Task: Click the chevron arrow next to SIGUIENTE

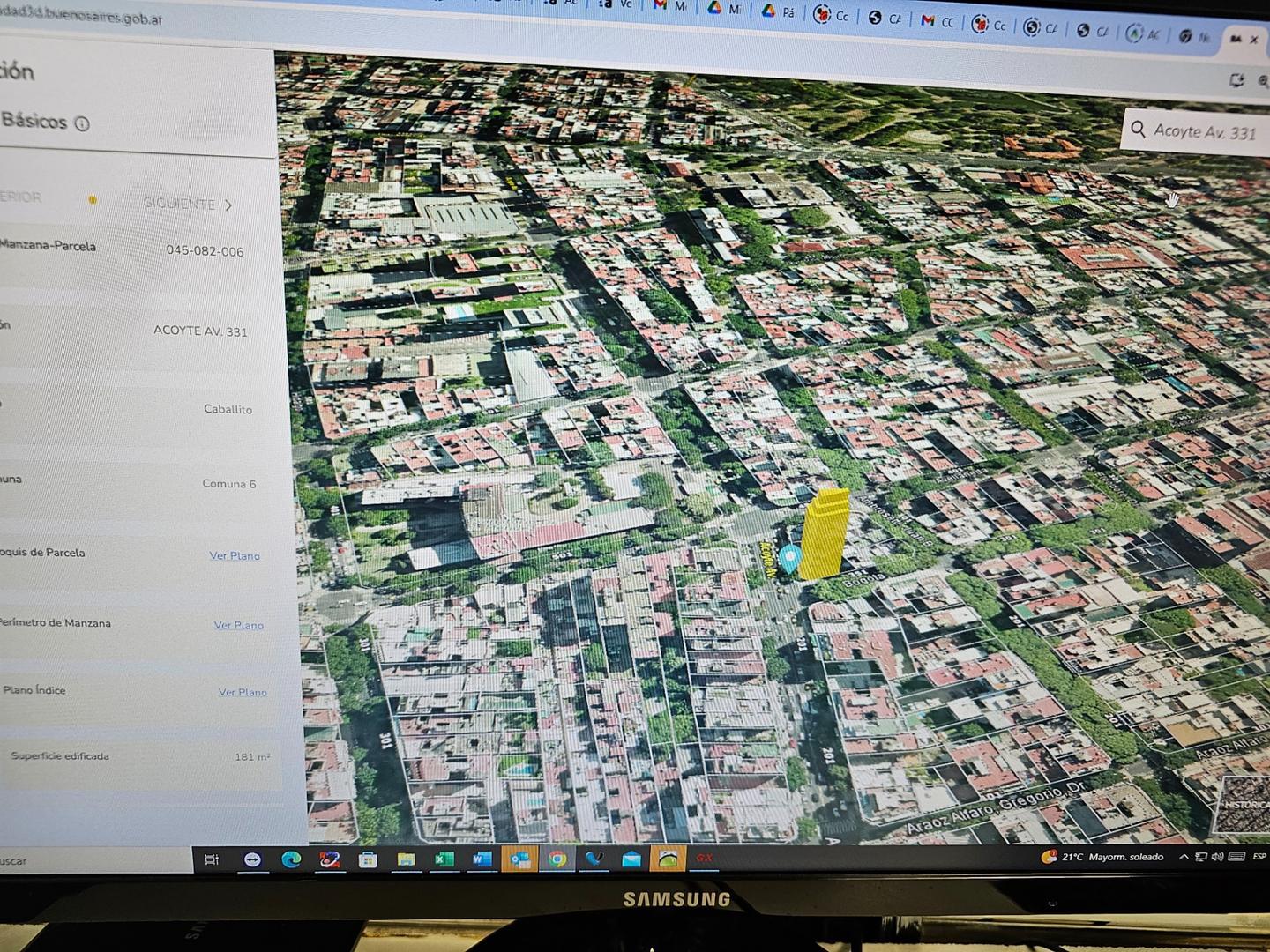Action: click(x=228, y=205)
